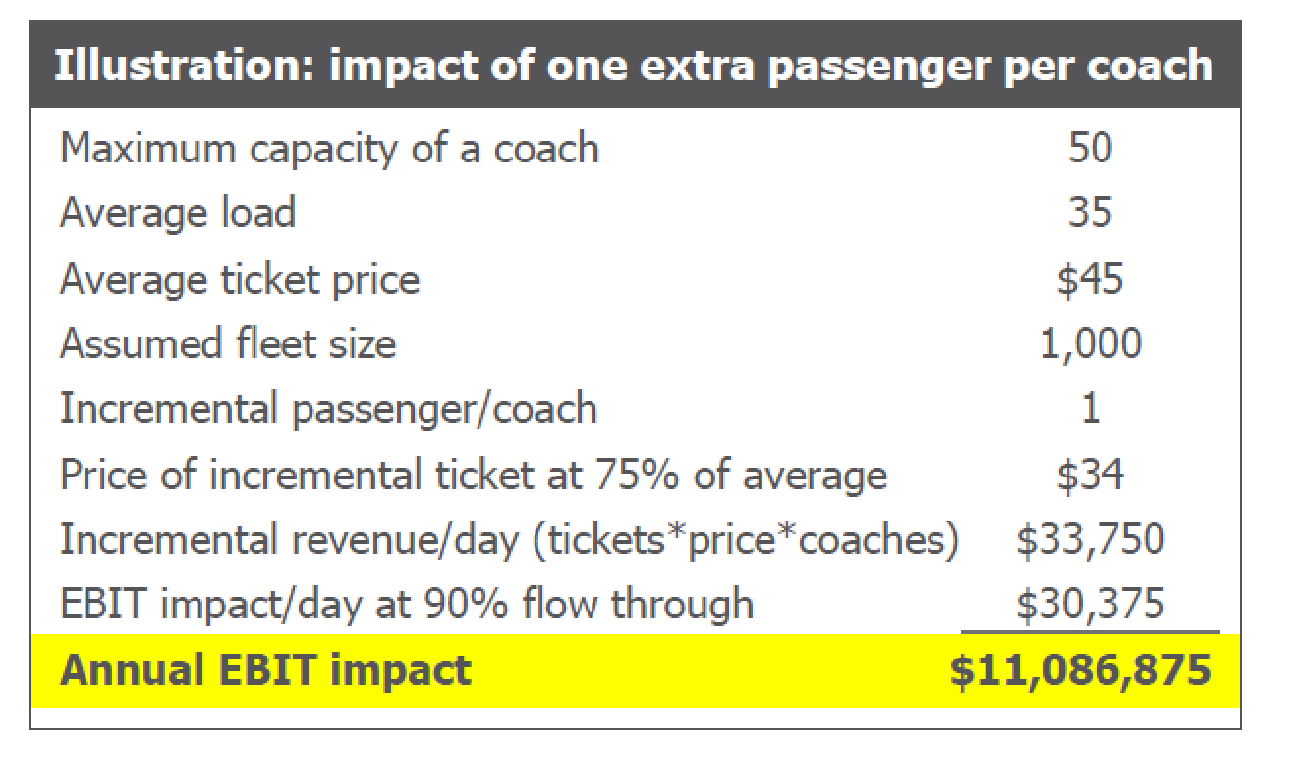Select the Maximum capacity of a coach label
Screen dimensions: 1297x771
tap(329, 149)
